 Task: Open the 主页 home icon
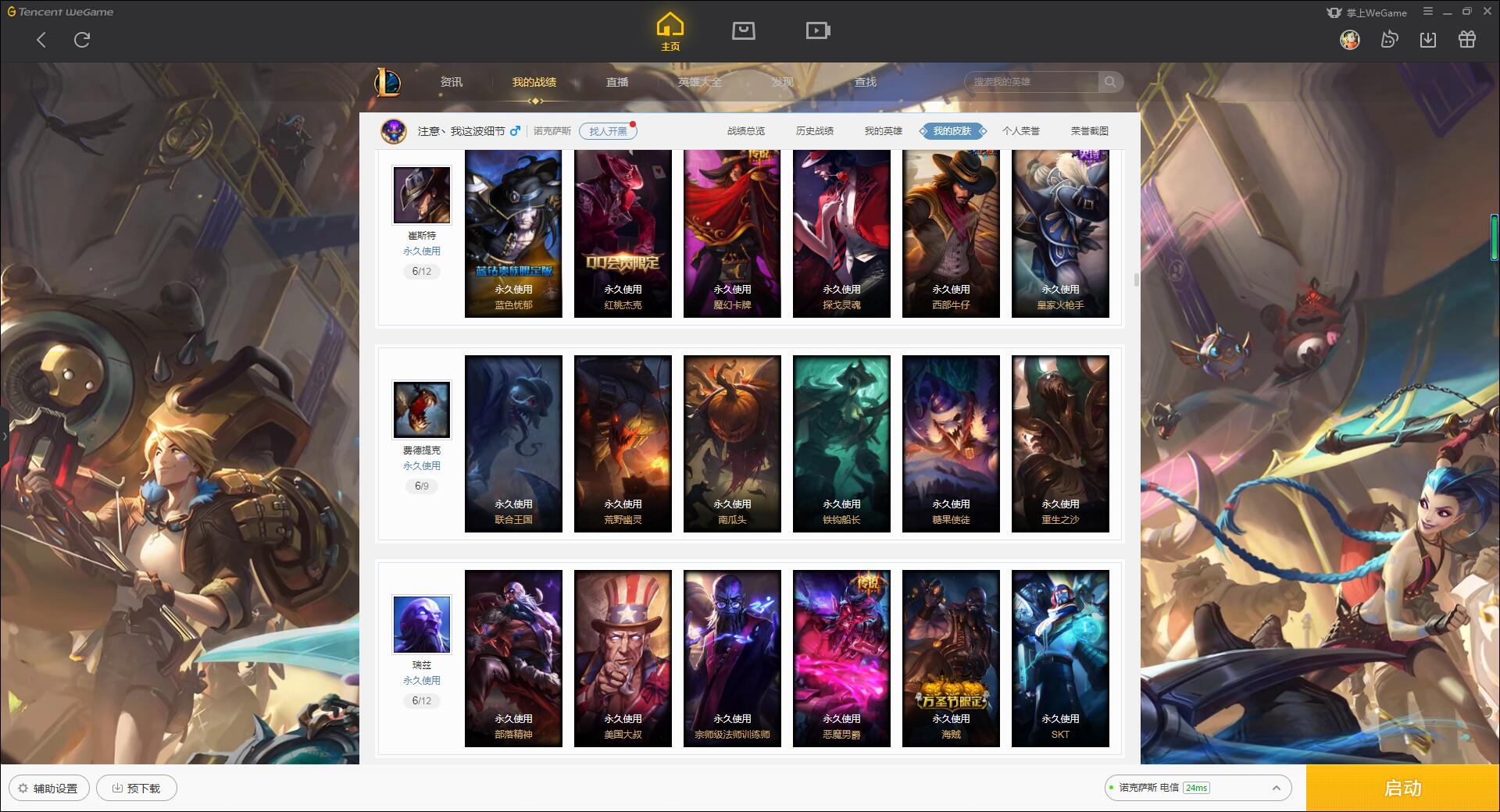pos(670,32)
